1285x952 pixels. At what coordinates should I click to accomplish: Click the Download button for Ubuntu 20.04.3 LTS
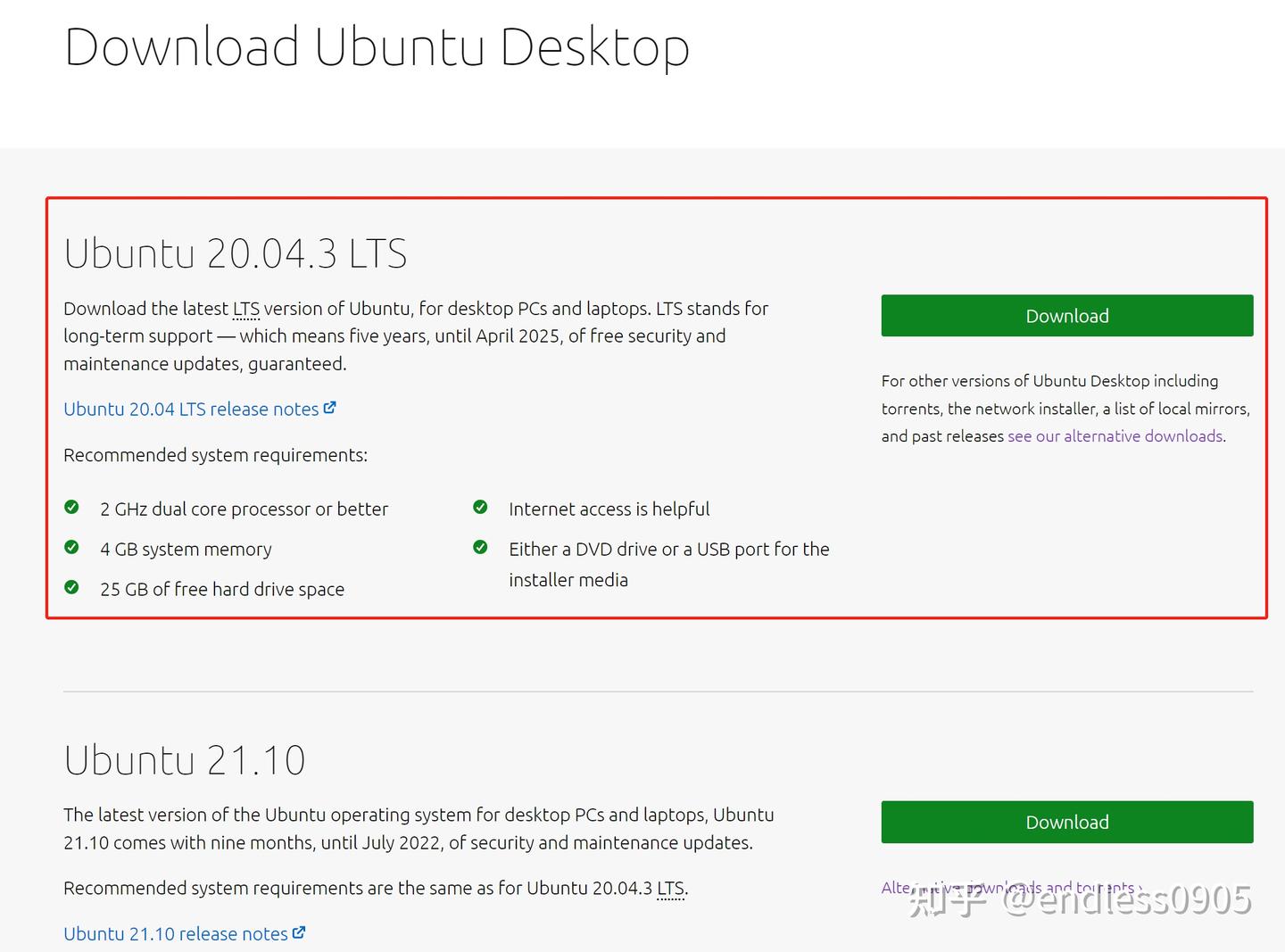1066,315
